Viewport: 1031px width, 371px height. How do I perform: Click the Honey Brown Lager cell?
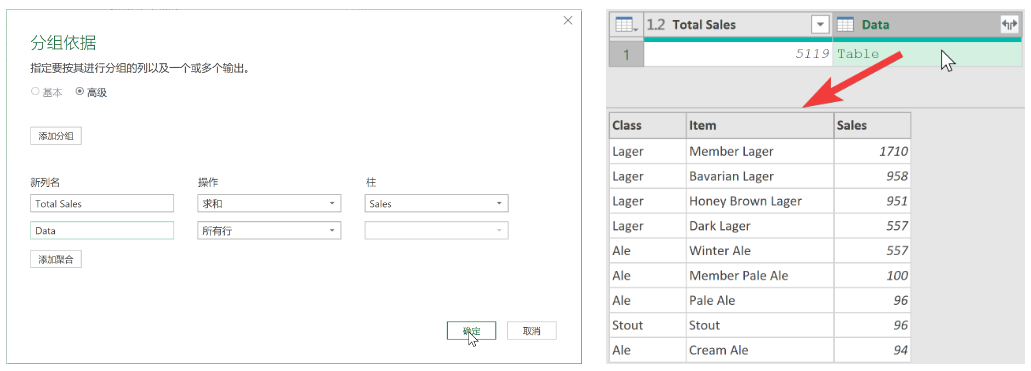pos(760,201)
